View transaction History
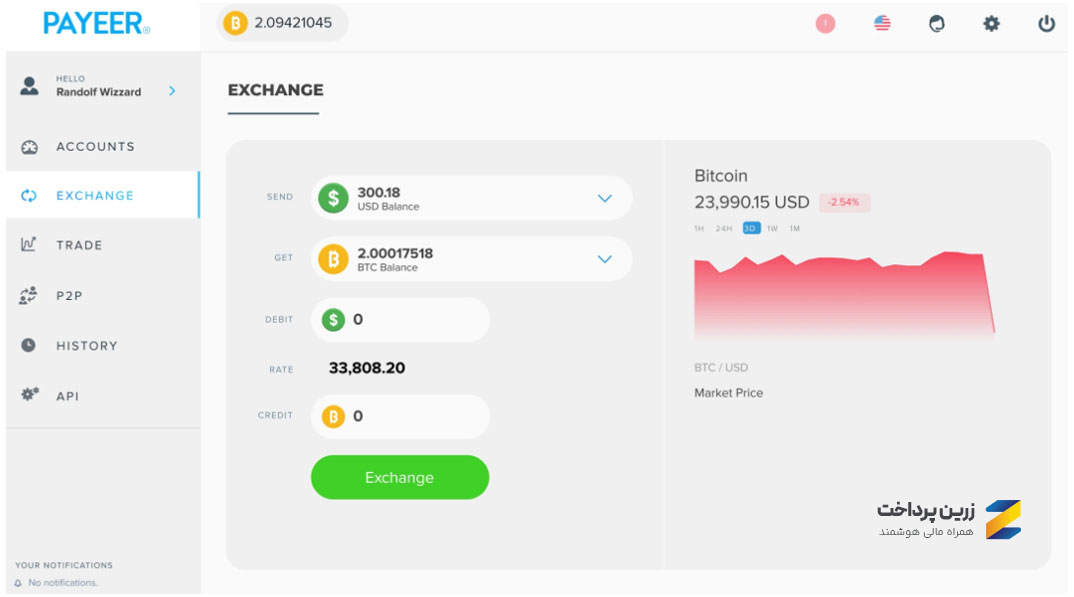Screen dimensions: 1074x597 click(x=87, y=345)
